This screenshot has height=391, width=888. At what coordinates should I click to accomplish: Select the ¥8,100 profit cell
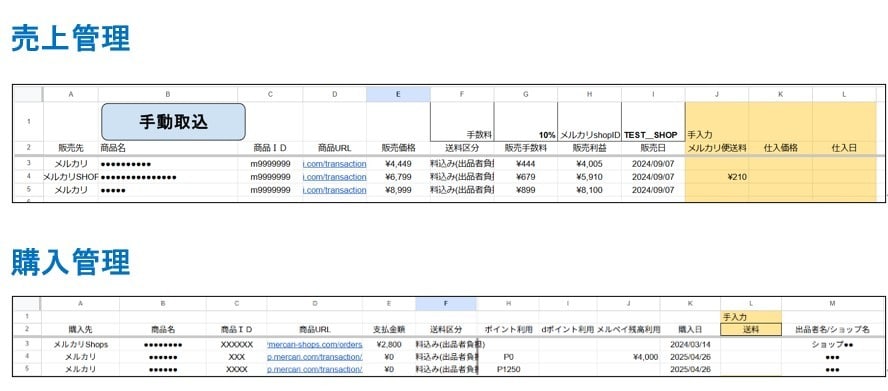pos(589,190)
